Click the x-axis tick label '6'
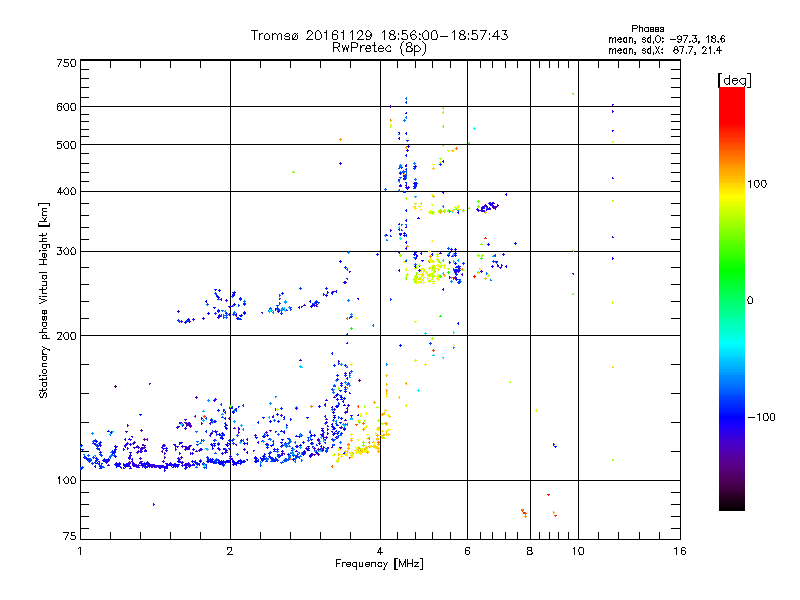 tap(467, 551)
